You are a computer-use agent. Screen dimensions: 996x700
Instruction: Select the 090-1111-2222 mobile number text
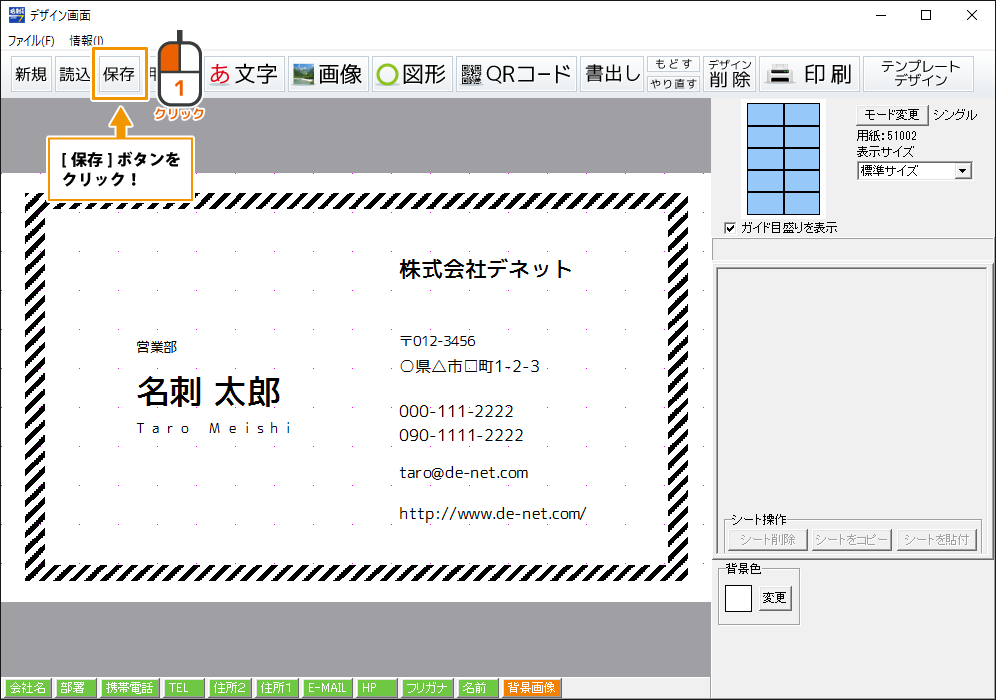(x=461, y=436)
